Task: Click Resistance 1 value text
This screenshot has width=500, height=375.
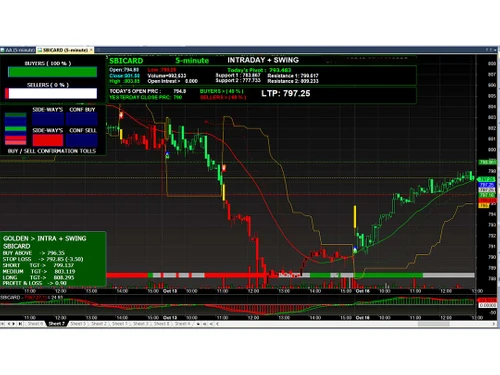Action: click(293, 76)
